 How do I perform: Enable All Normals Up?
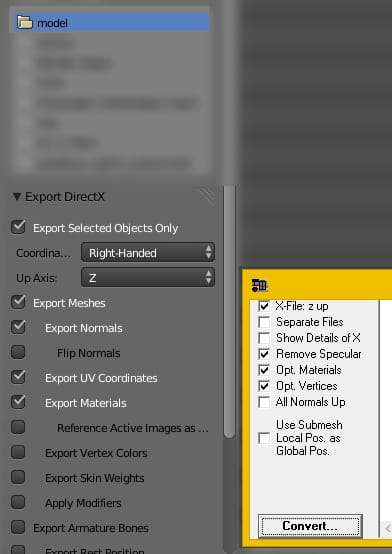(264, 402)
